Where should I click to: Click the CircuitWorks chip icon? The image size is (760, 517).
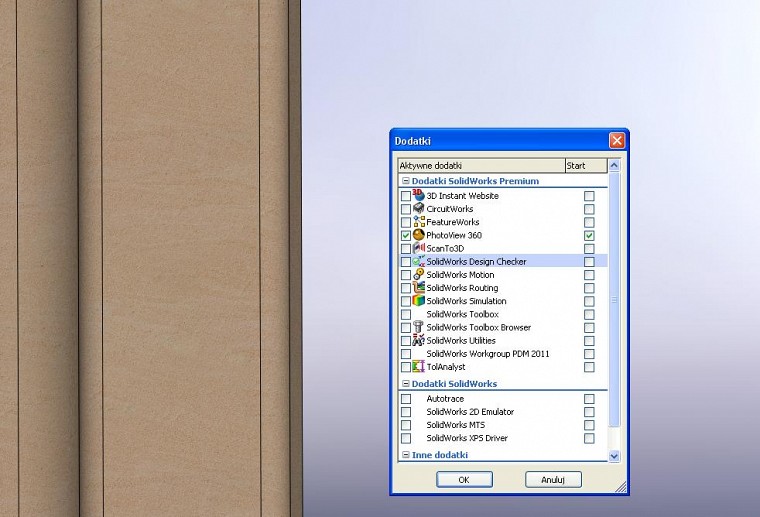point(418,208)
